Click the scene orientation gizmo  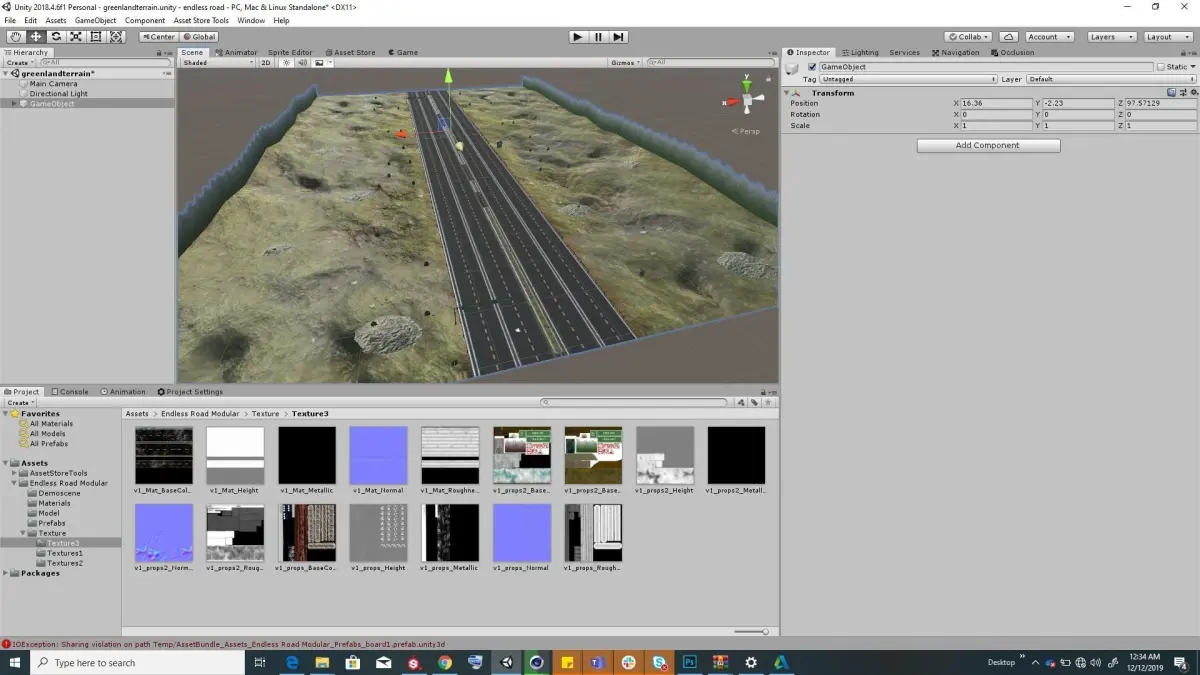[746, 100]
